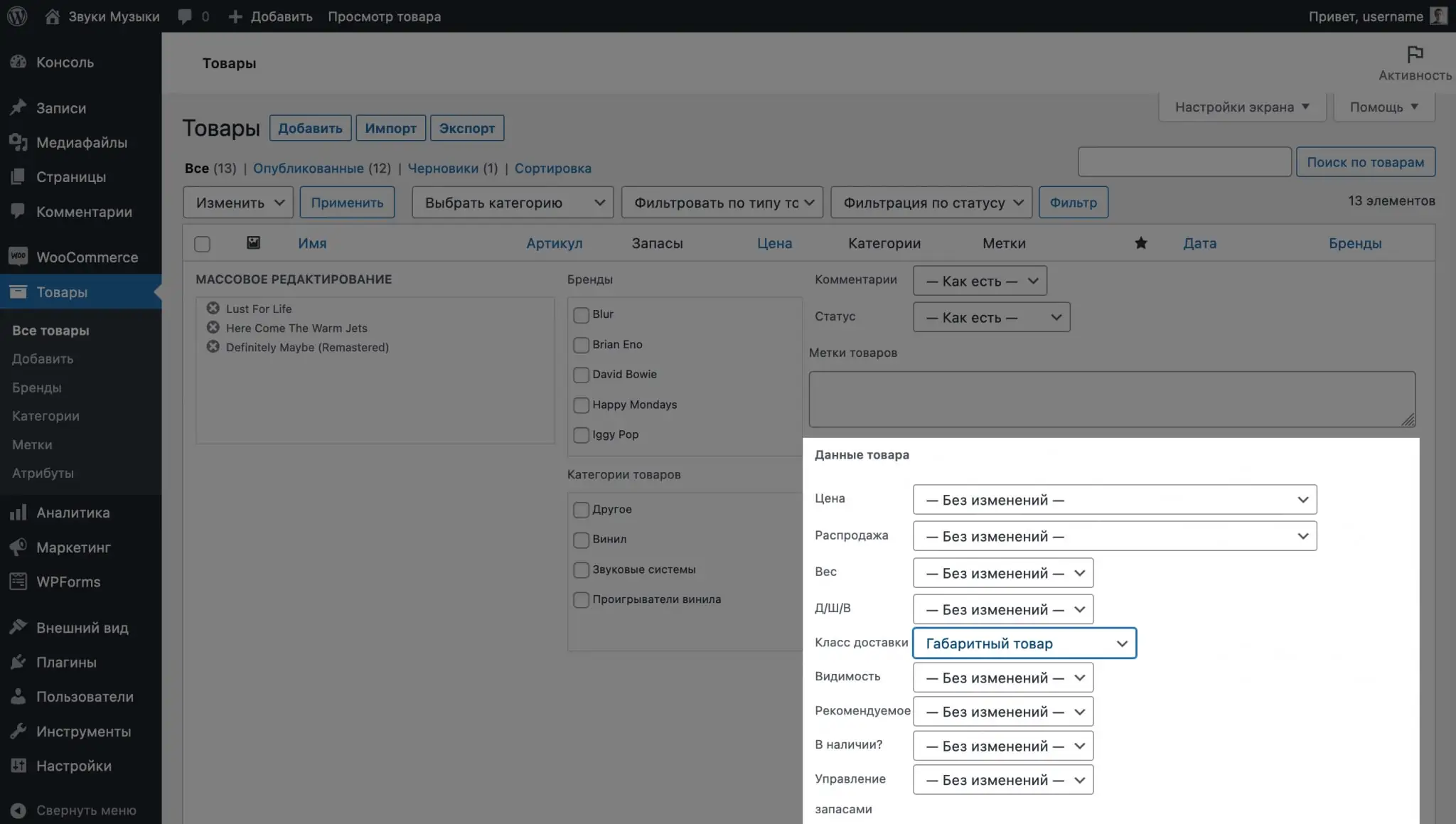Click the Lust For Life product tree item
Screen dimensions: 1456x824
tap(258, 308)
